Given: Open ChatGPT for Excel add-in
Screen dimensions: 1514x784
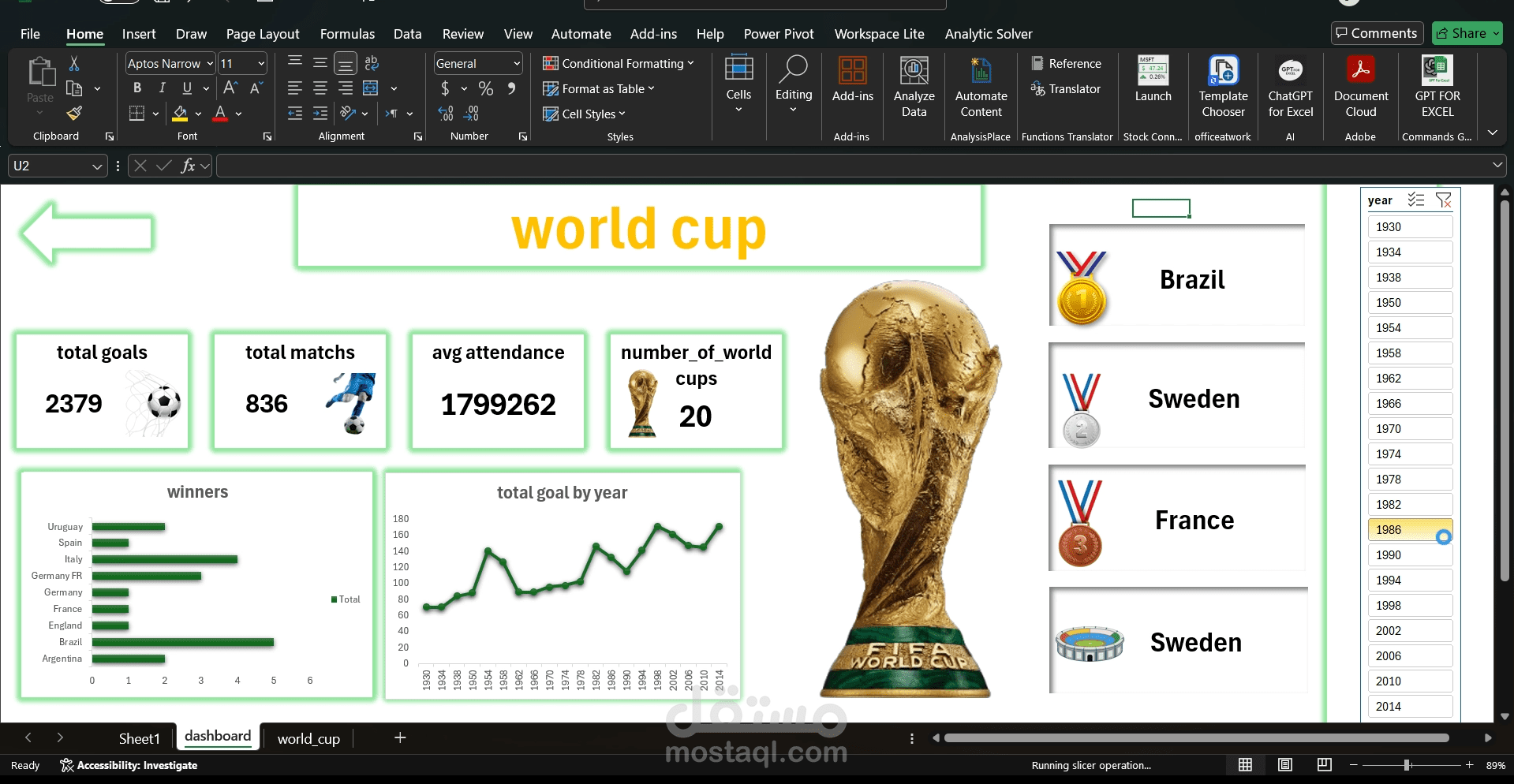Looking at the screenshot, I should click(1290, 87).
